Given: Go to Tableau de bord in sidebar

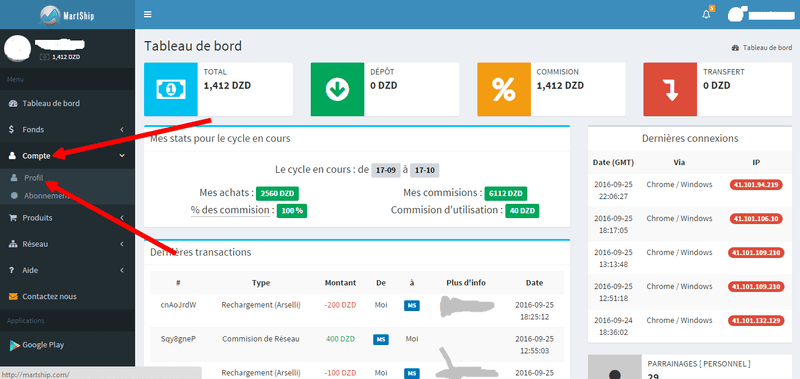Looking at the screenshot, I should 67,104.
